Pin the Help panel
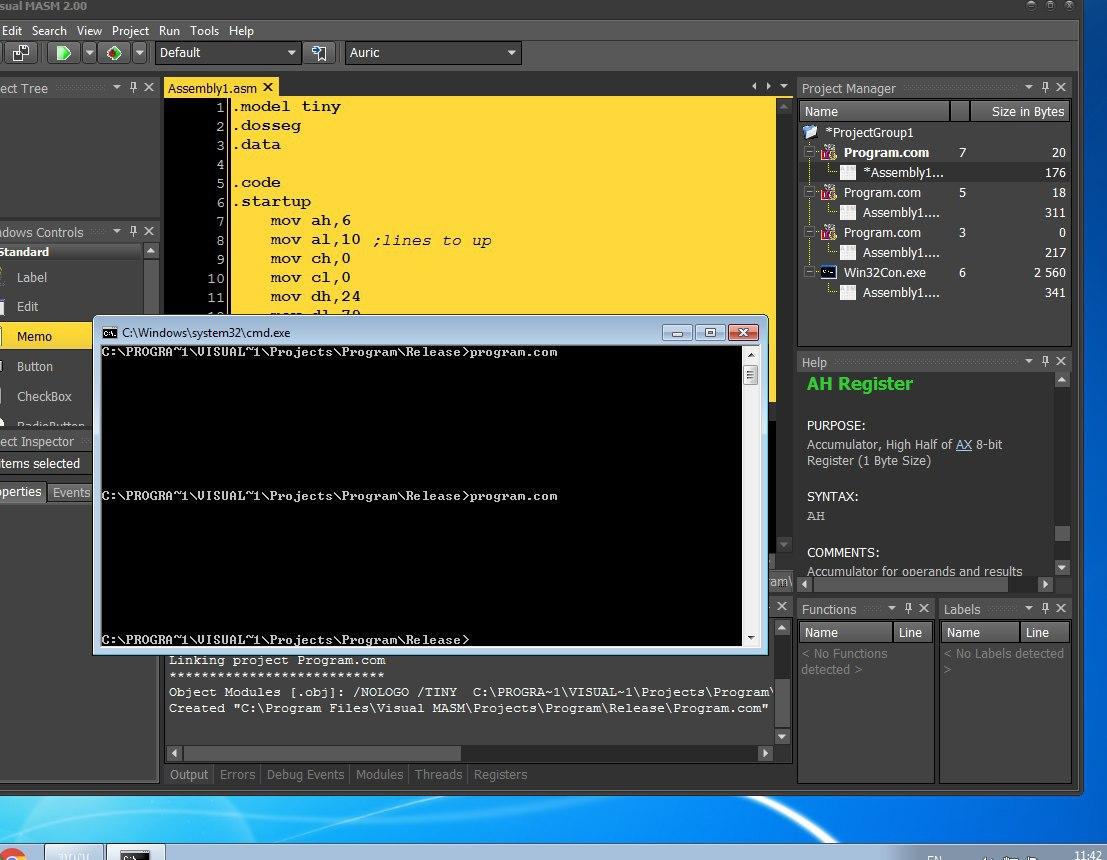 [x=1046, y=362]
